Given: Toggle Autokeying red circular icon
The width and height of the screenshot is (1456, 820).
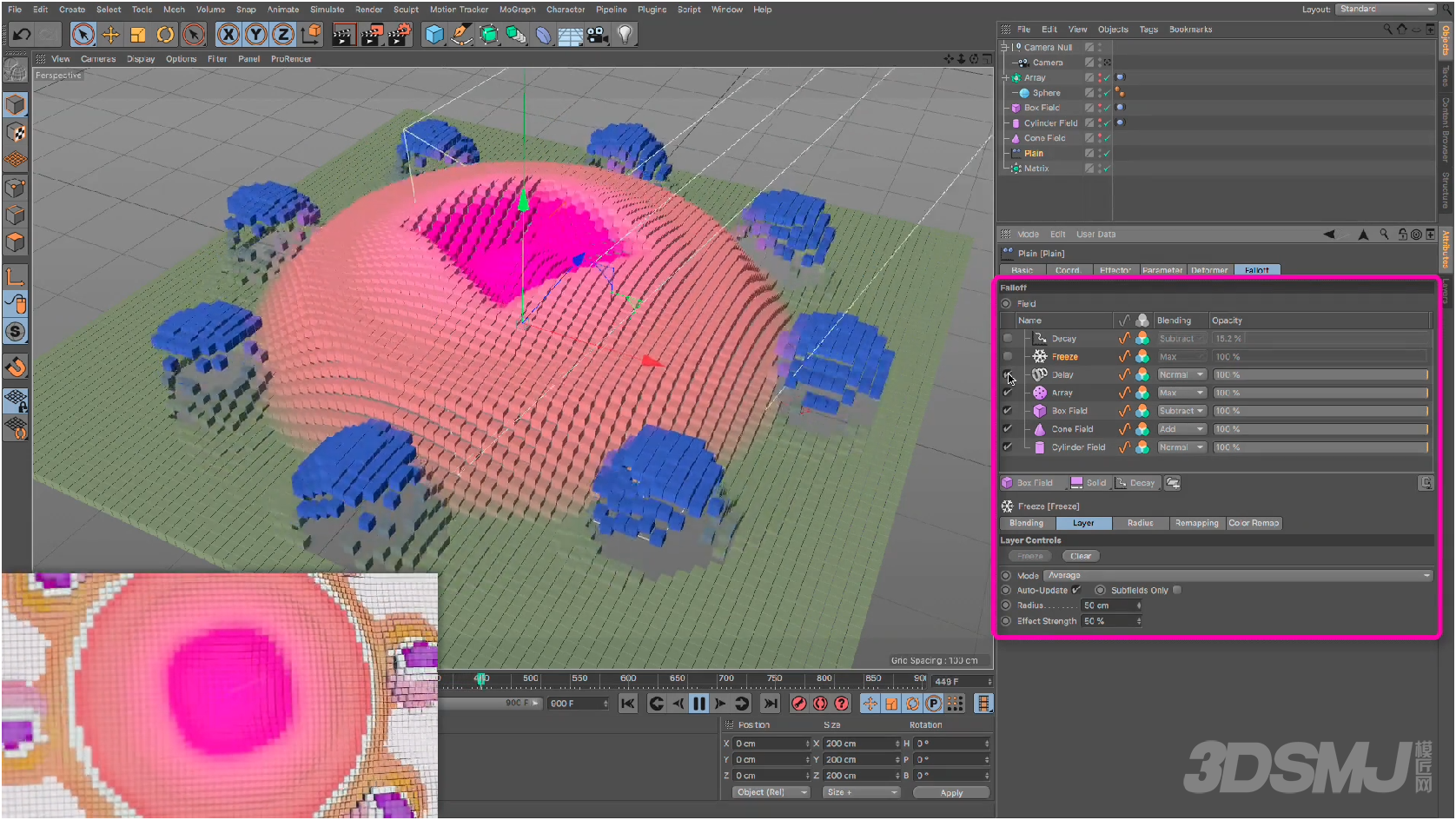Looking at the screenshot, I should point(820,704).
